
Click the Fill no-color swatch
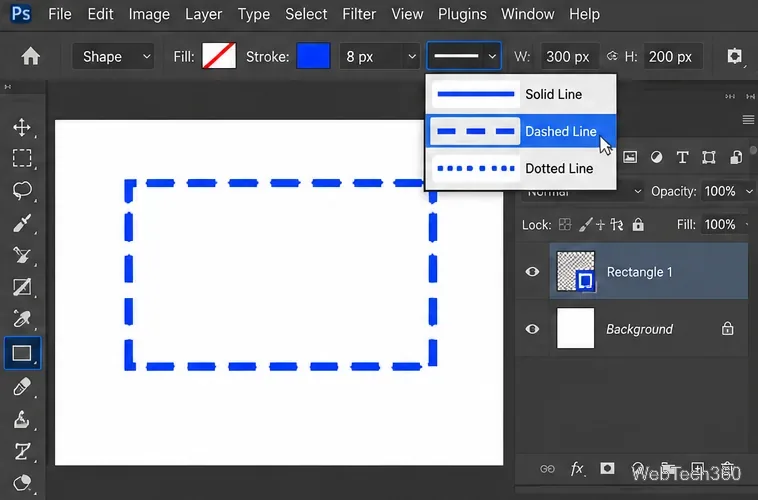(x=219, y=56)
